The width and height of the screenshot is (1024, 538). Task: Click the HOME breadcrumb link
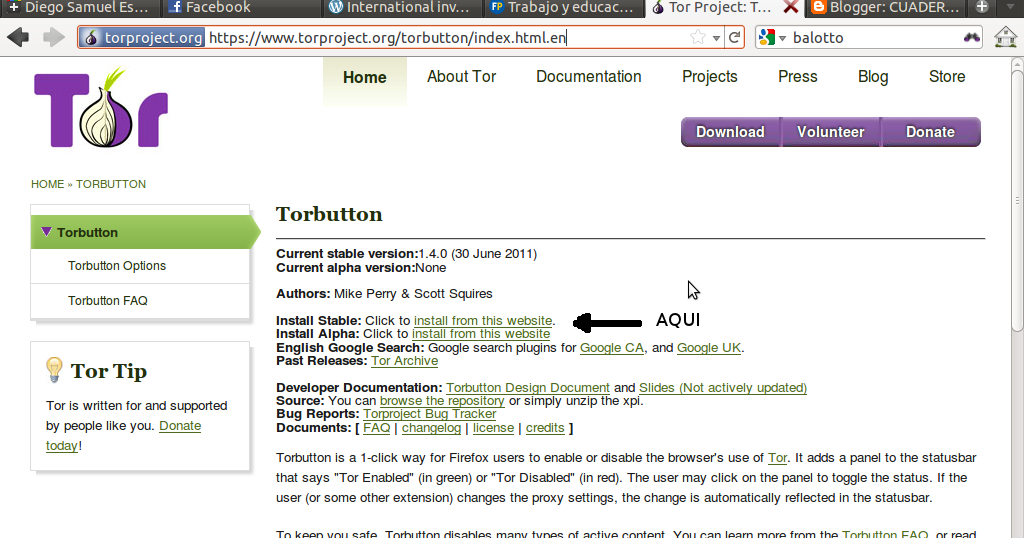pos(48,184)
